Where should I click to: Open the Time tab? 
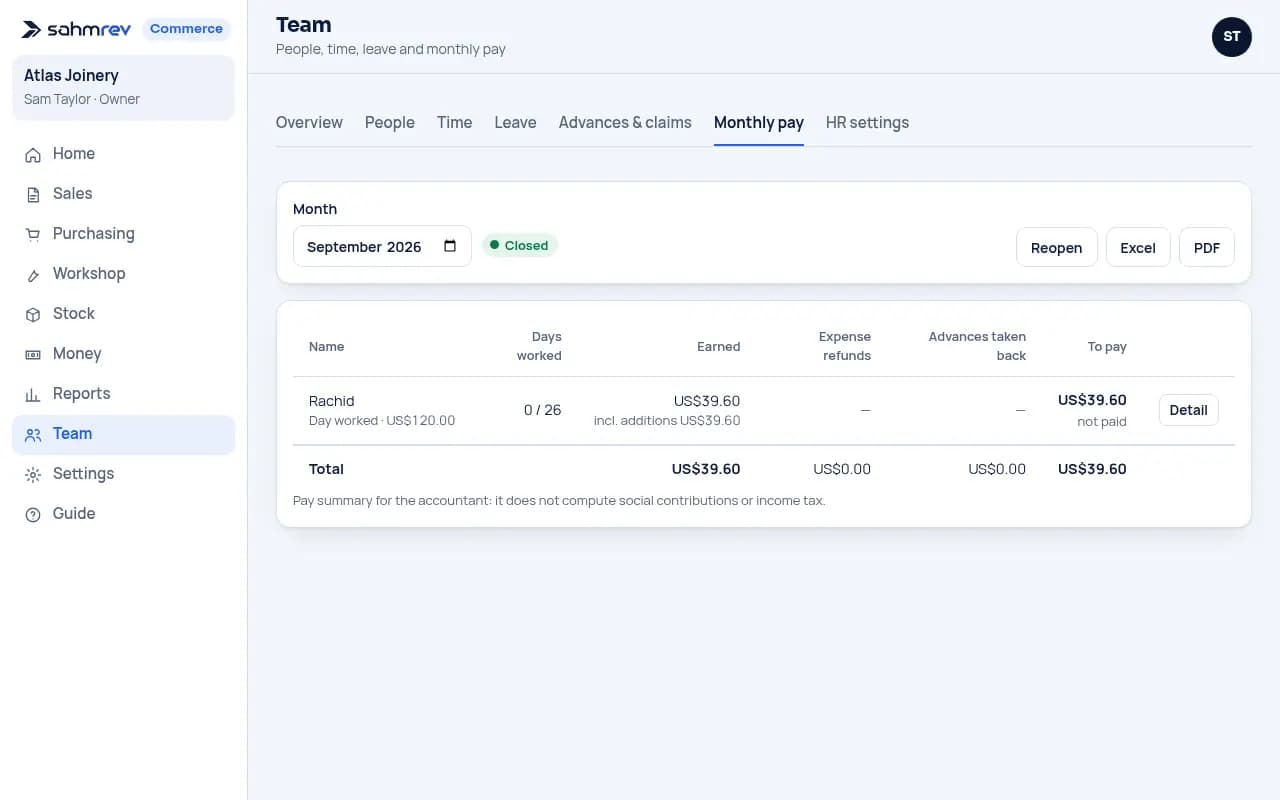(454, 122)
